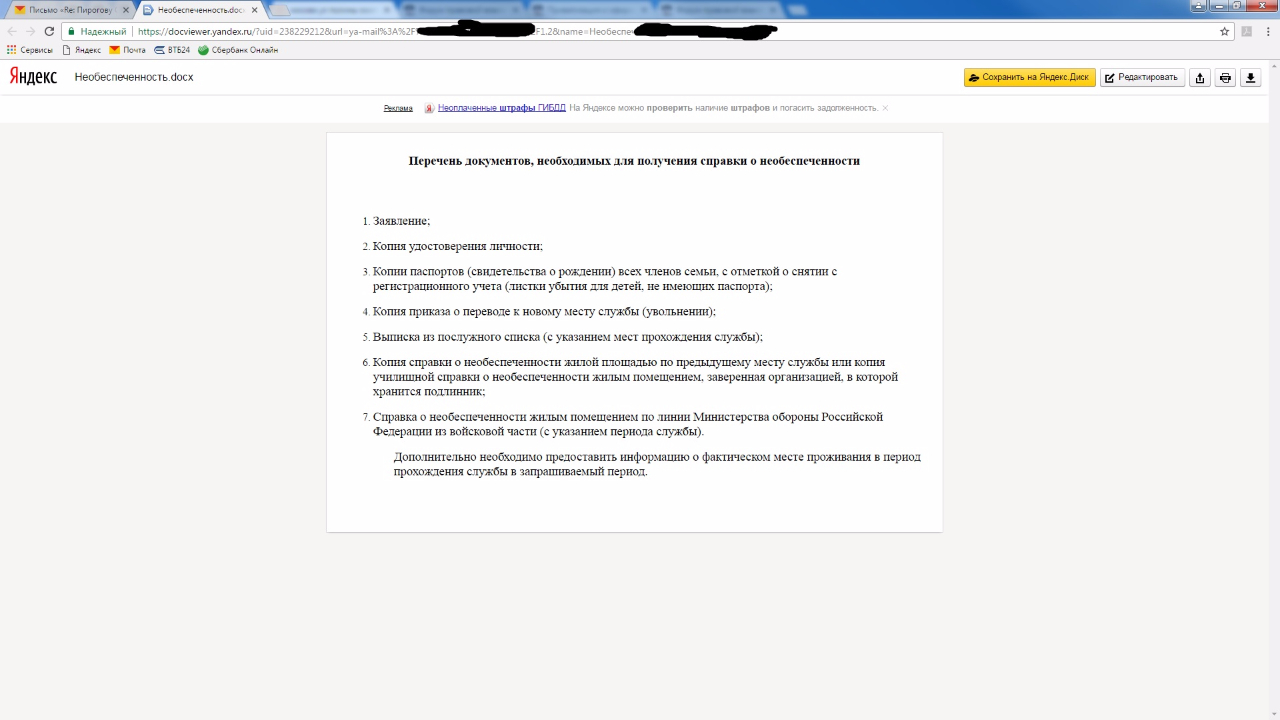The image size is (1280, 720).
Task: Print the document using printer icon
Action: tap(1225, 78)
